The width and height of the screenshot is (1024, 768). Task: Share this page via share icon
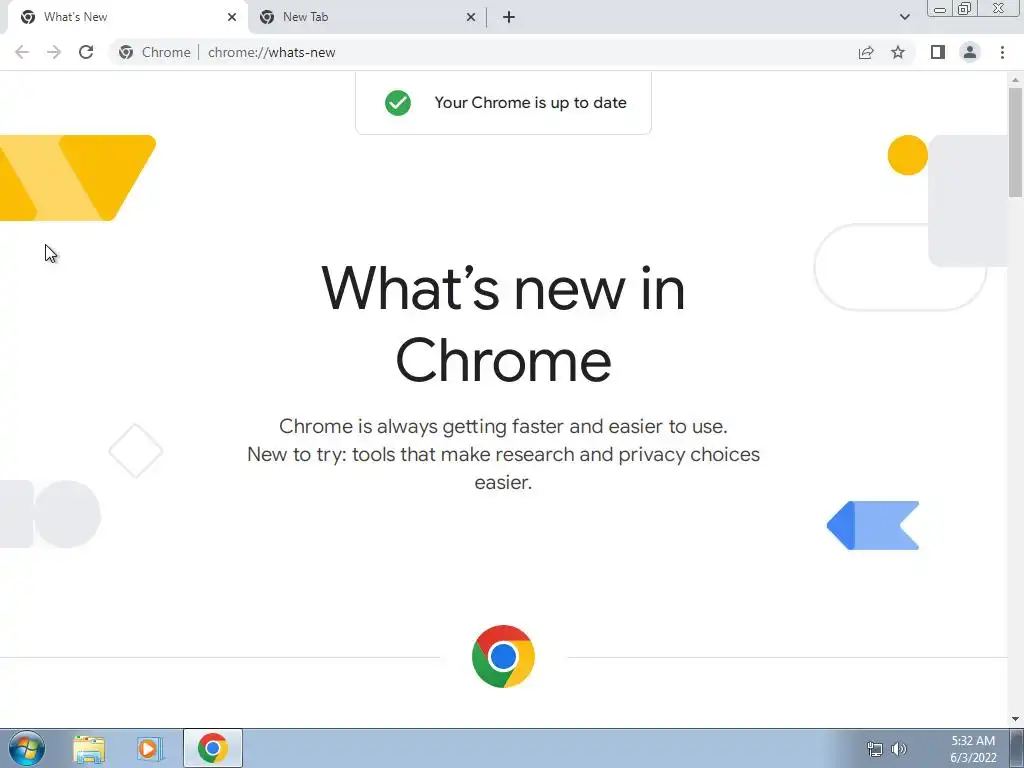coord(866,52)
